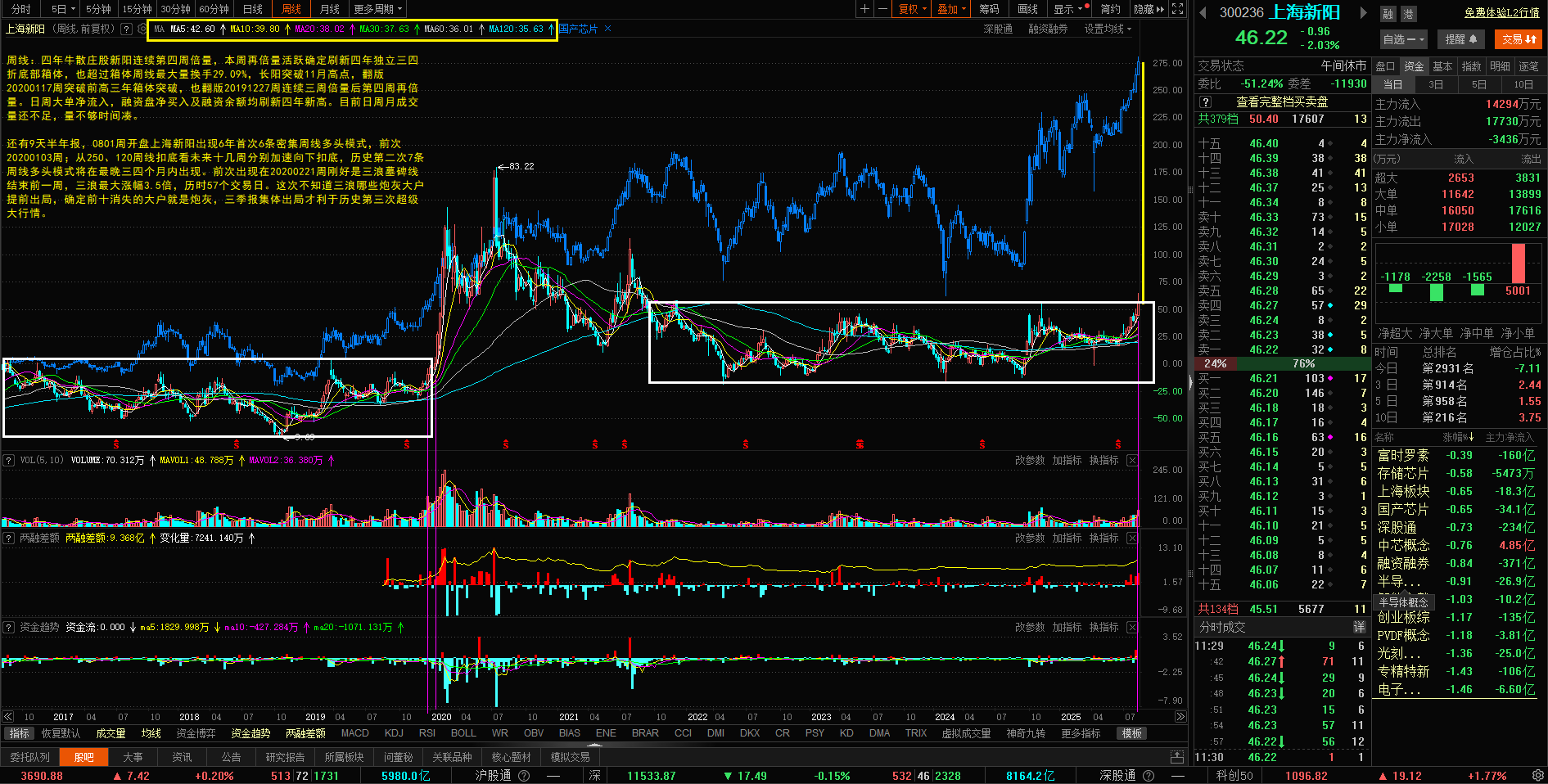Toggle the 筹码 chip distribution view
1548x784 pixels.
click(x=989, y=9)
